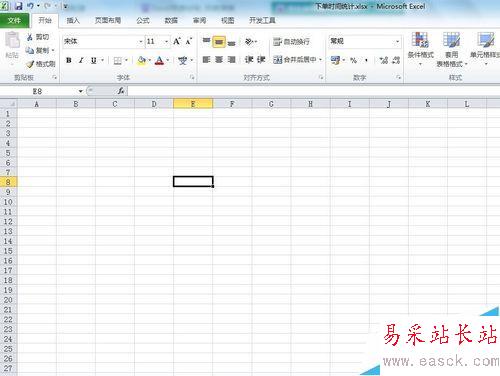Increase font size with large A icon

pos(177,41)
